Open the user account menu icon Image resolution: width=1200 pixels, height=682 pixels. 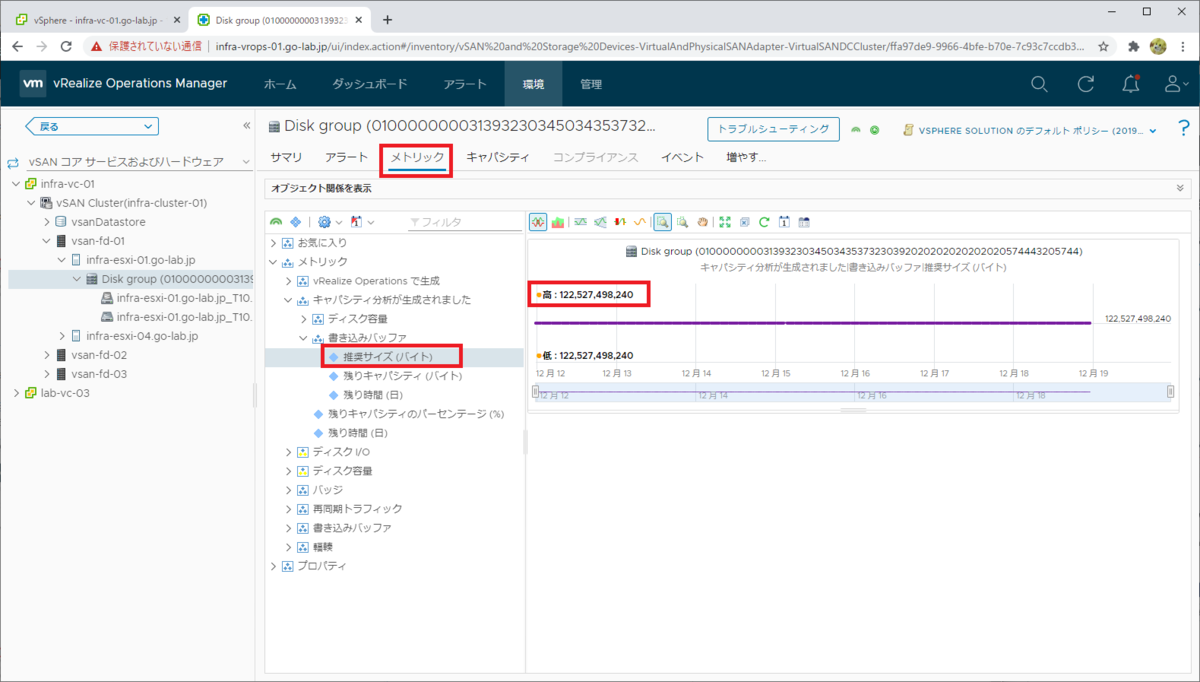[1176, 85]
